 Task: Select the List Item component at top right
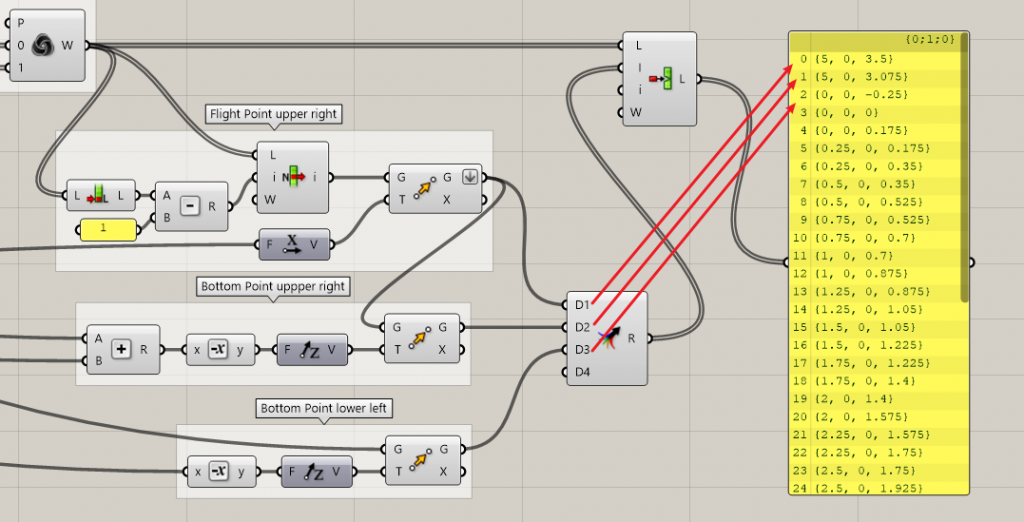(x=660, y=79)
